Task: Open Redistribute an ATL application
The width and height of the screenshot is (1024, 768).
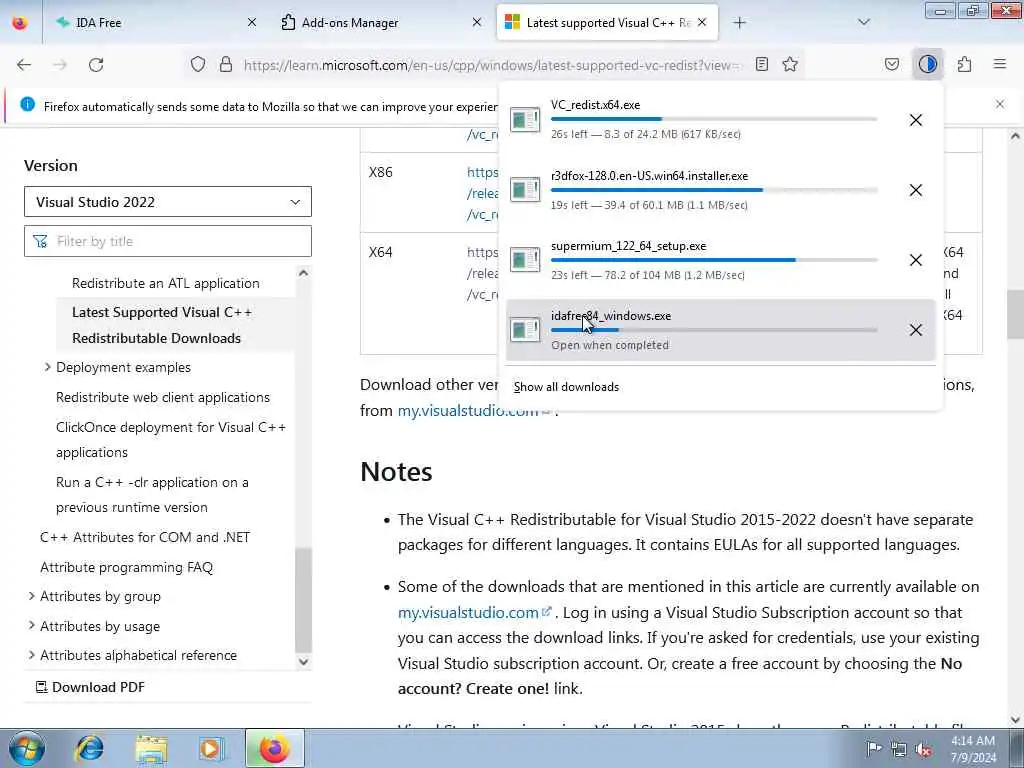Action: pos(166,283)
